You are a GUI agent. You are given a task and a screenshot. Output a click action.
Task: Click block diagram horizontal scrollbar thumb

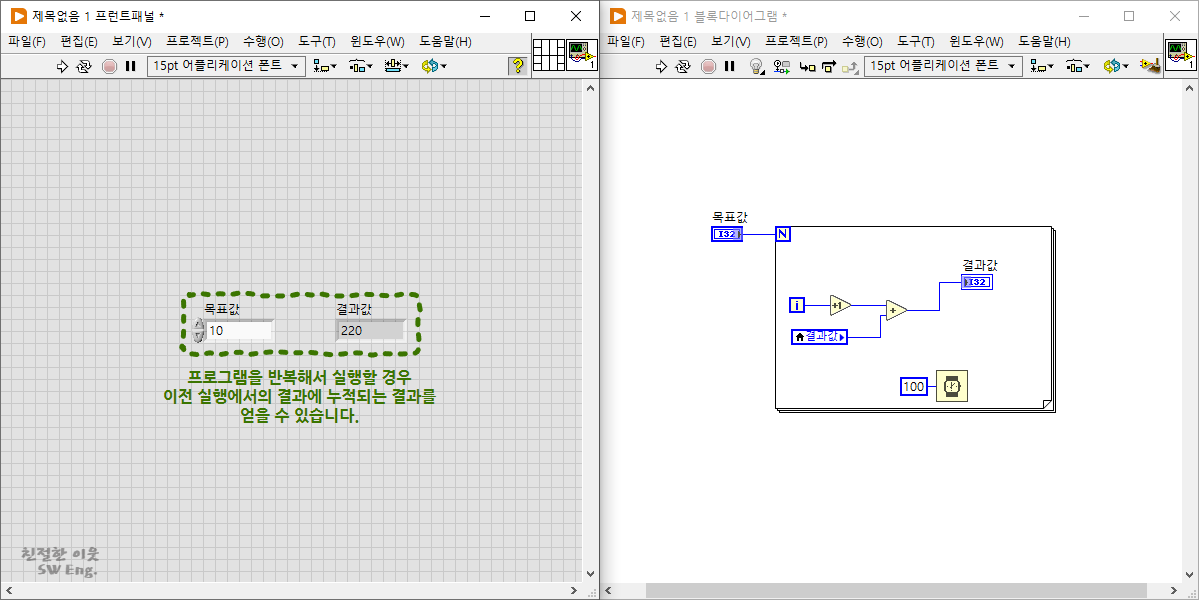[x=896, y=591]
